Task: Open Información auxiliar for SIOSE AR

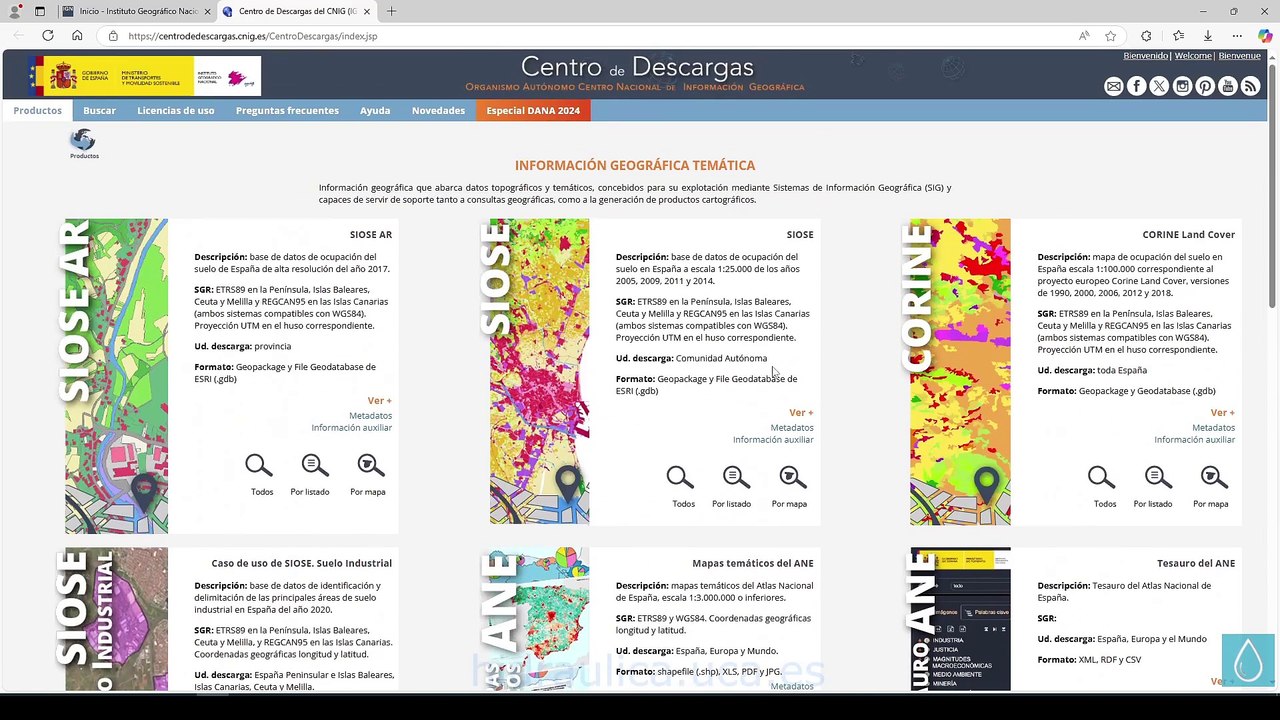Action: (351, 428)
